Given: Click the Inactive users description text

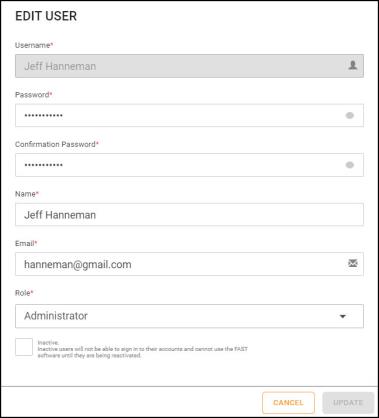Looking at the screenshot, I should [x=143, y=352].
